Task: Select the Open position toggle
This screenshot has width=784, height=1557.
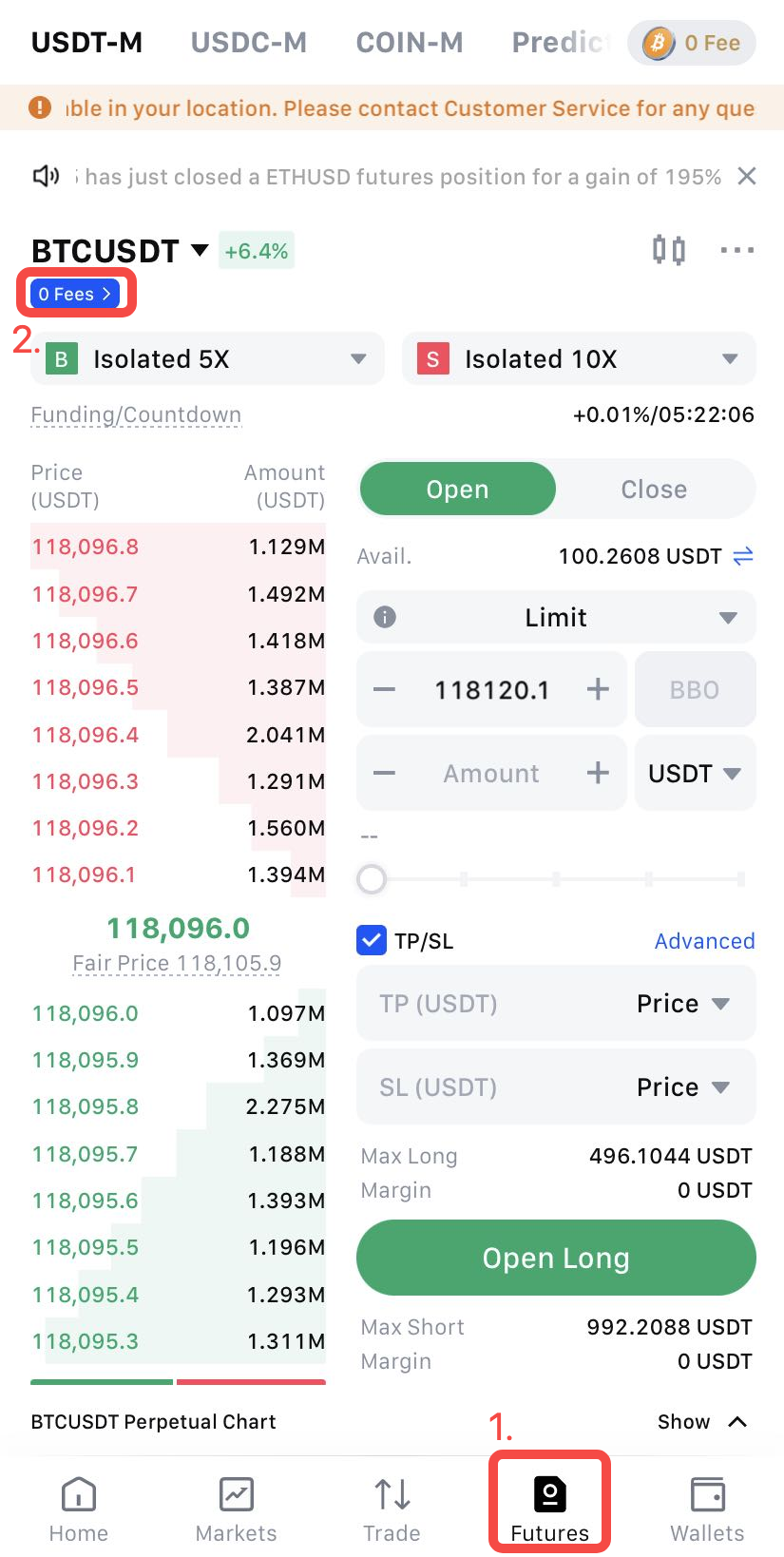Action: pyautogui.click(x=457, y=490)
